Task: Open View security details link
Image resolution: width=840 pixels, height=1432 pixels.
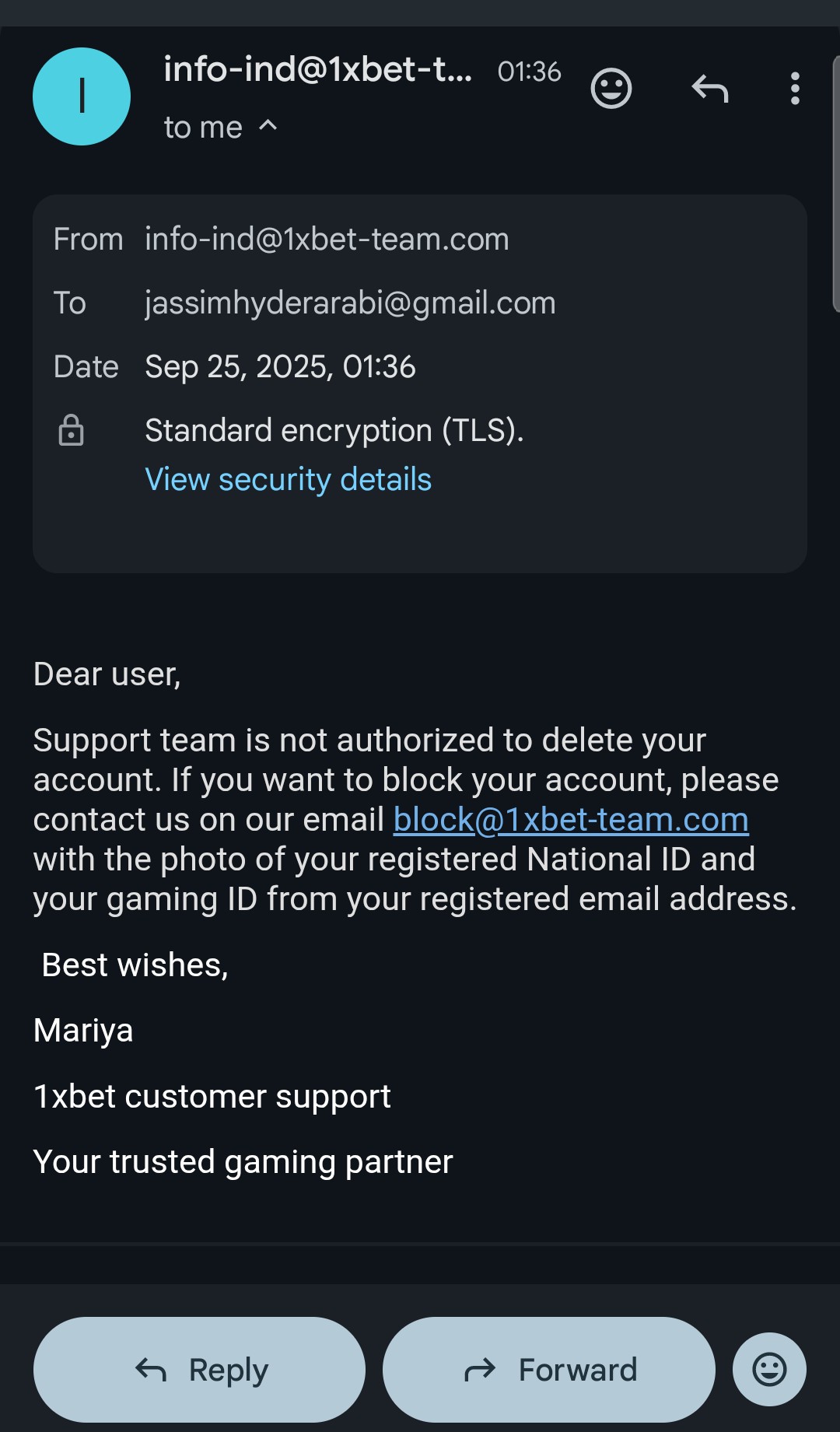Action: pyautogui.click(x=288, y=479)
